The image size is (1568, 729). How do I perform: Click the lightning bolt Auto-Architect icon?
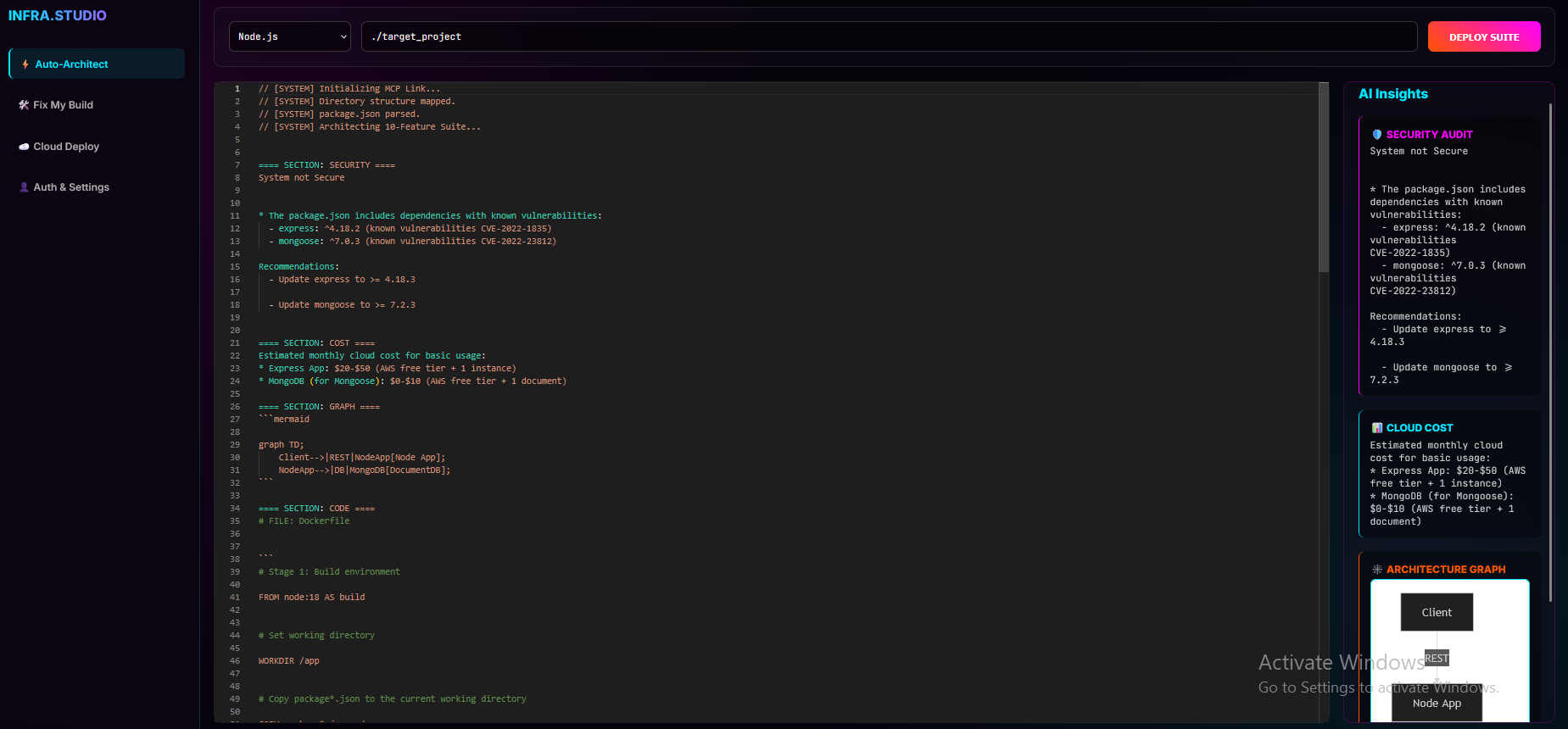click(25, 64)
